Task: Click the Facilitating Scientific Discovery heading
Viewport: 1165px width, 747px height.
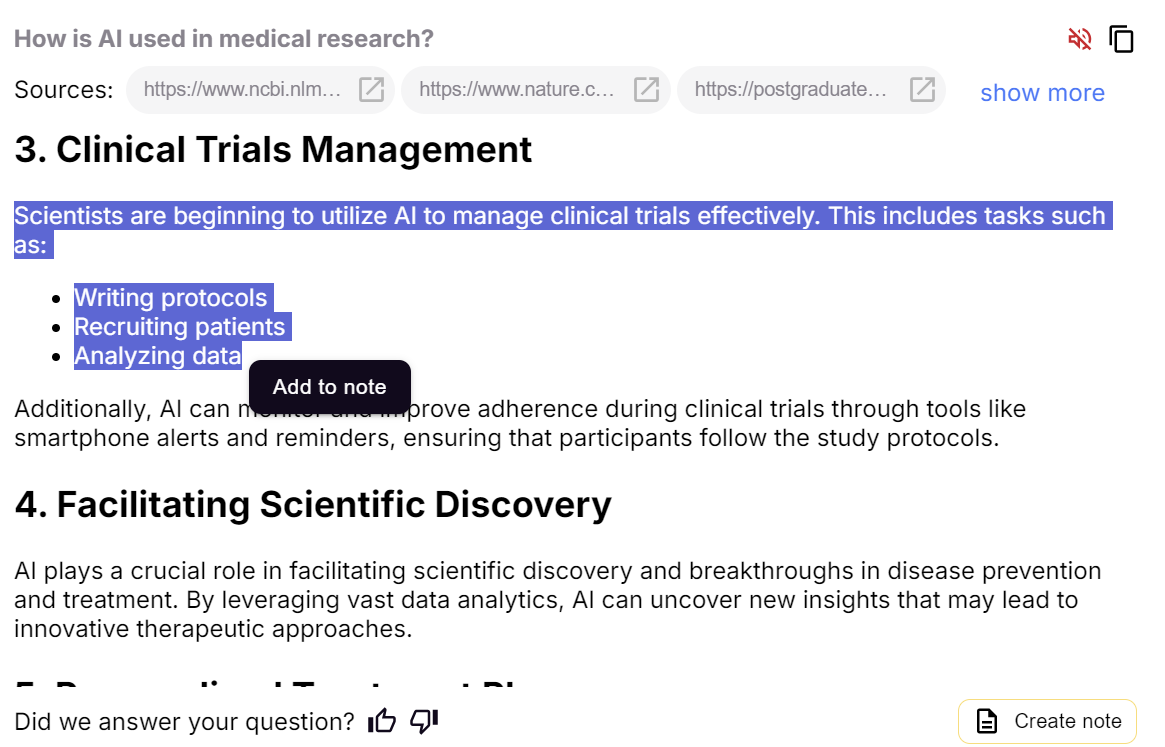Action: (313, 505)
